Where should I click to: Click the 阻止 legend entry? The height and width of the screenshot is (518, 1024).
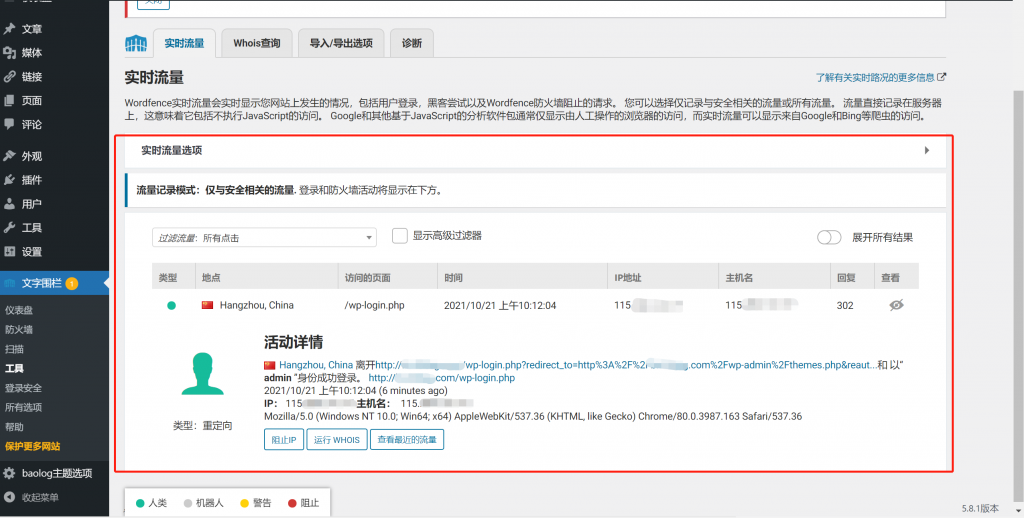coord(304,503)
